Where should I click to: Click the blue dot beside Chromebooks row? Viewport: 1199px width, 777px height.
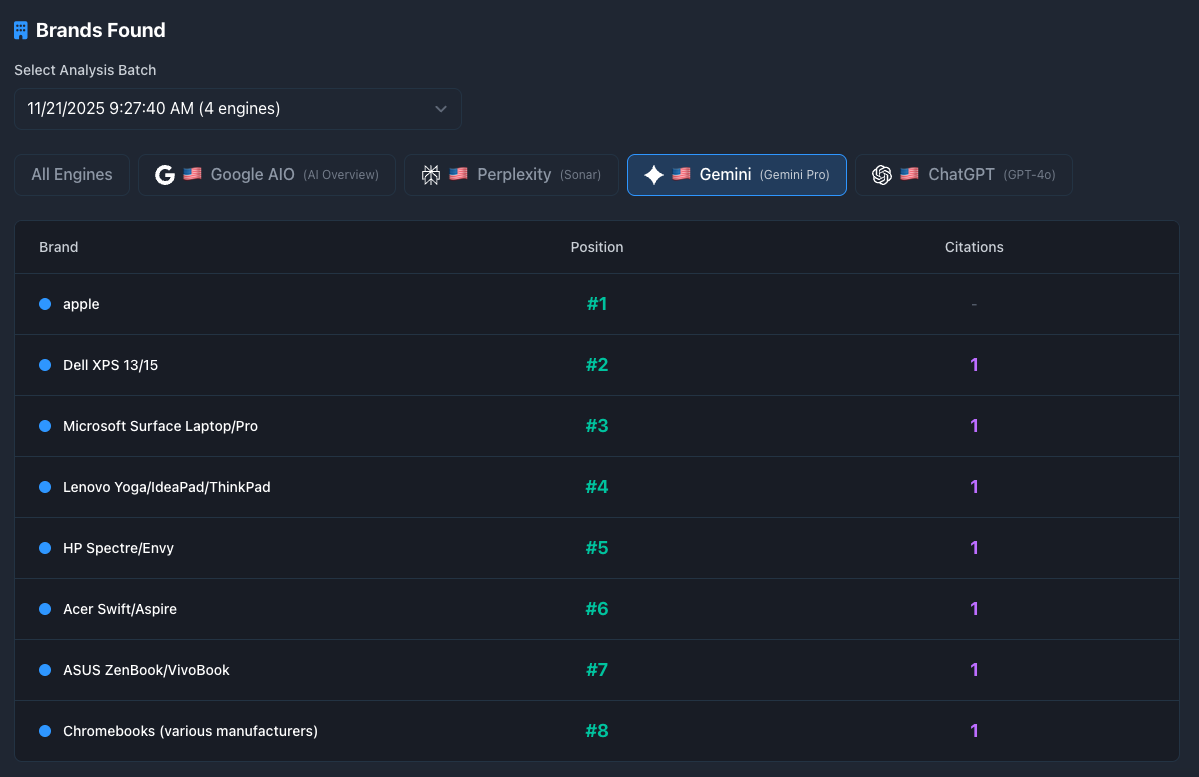pyautogui.click(x=45, y=731)
